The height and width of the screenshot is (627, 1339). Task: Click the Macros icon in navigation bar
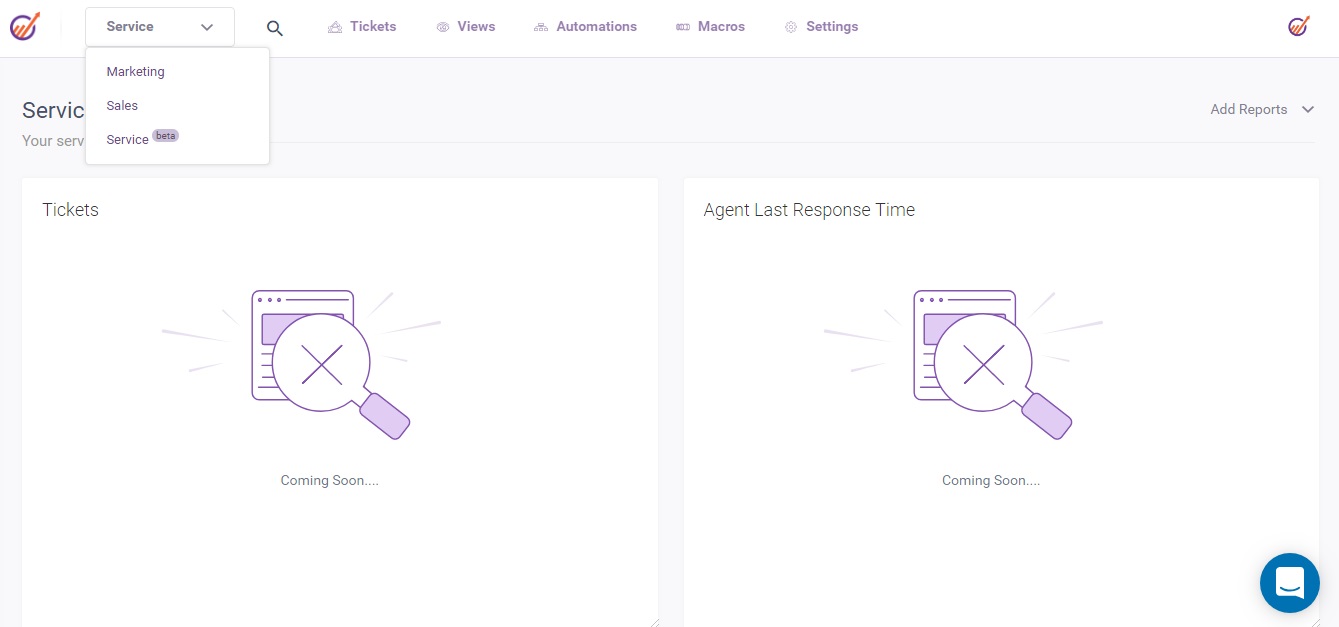[x=683, y=27]
